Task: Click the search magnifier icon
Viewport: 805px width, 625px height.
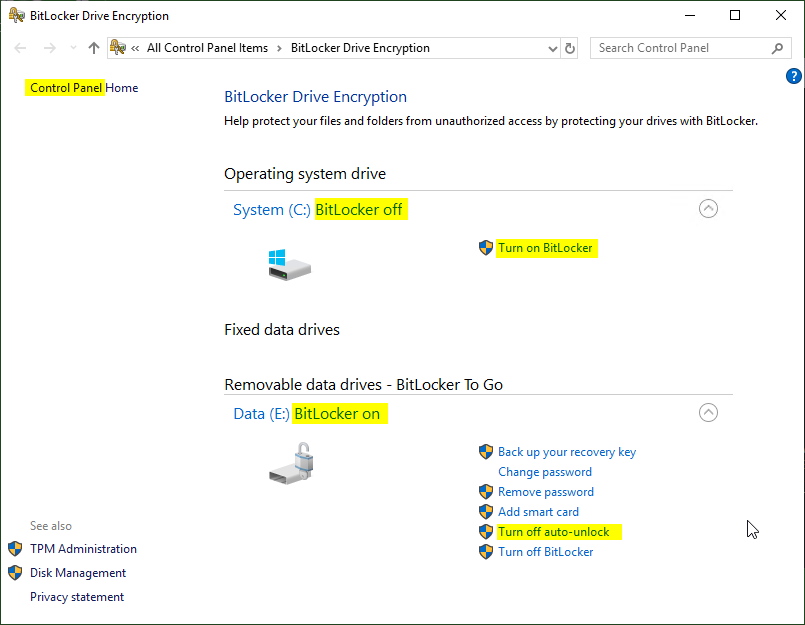Action: pyautogui.click(x=777, y=48)
